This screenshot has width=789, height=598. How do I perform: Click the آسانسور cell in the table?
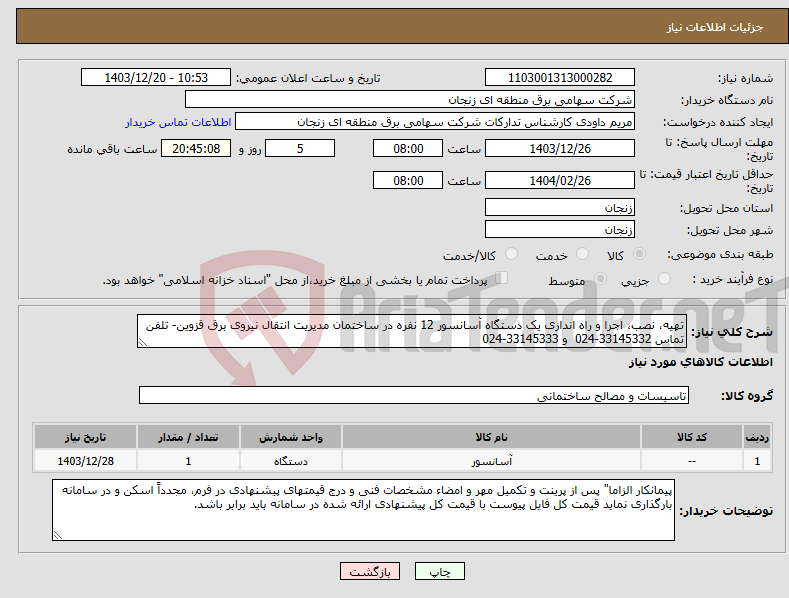491,461
